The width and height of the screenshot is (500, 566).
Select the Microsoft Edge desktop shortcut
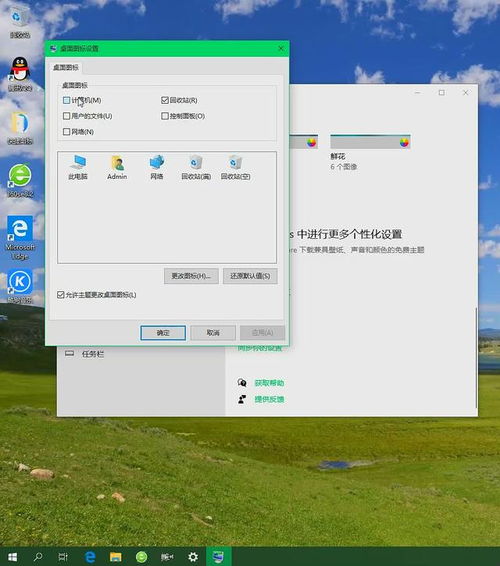(20, 238)
